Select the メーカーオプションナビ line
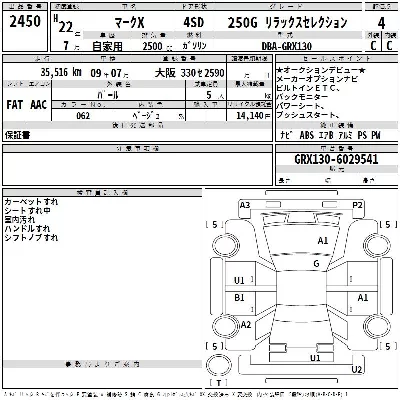 pos(317,79)
